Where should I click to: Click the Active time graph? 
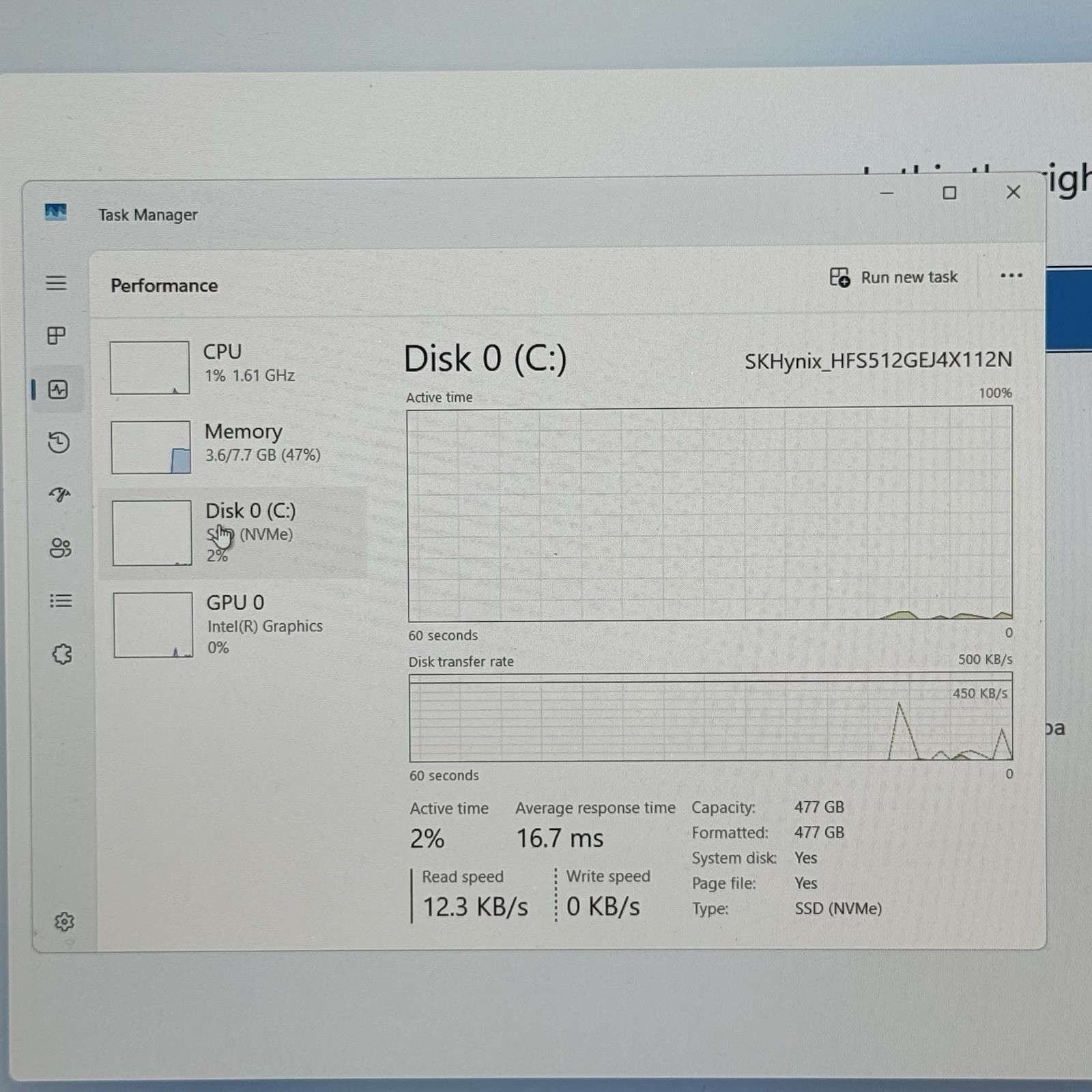[x=710, y=514]
